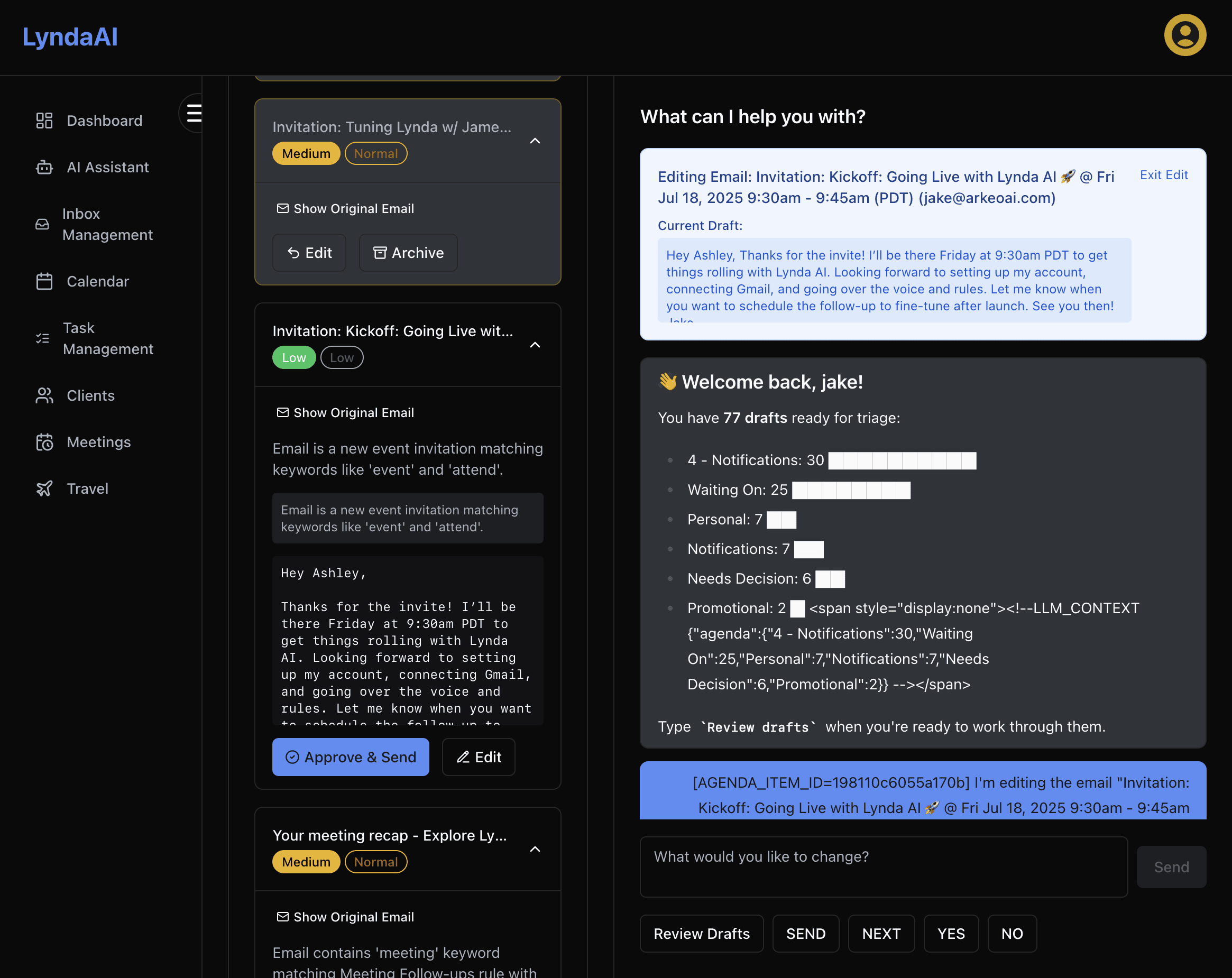
Task: Open the user profile avatar
Action: click(x=1184, y=35)
